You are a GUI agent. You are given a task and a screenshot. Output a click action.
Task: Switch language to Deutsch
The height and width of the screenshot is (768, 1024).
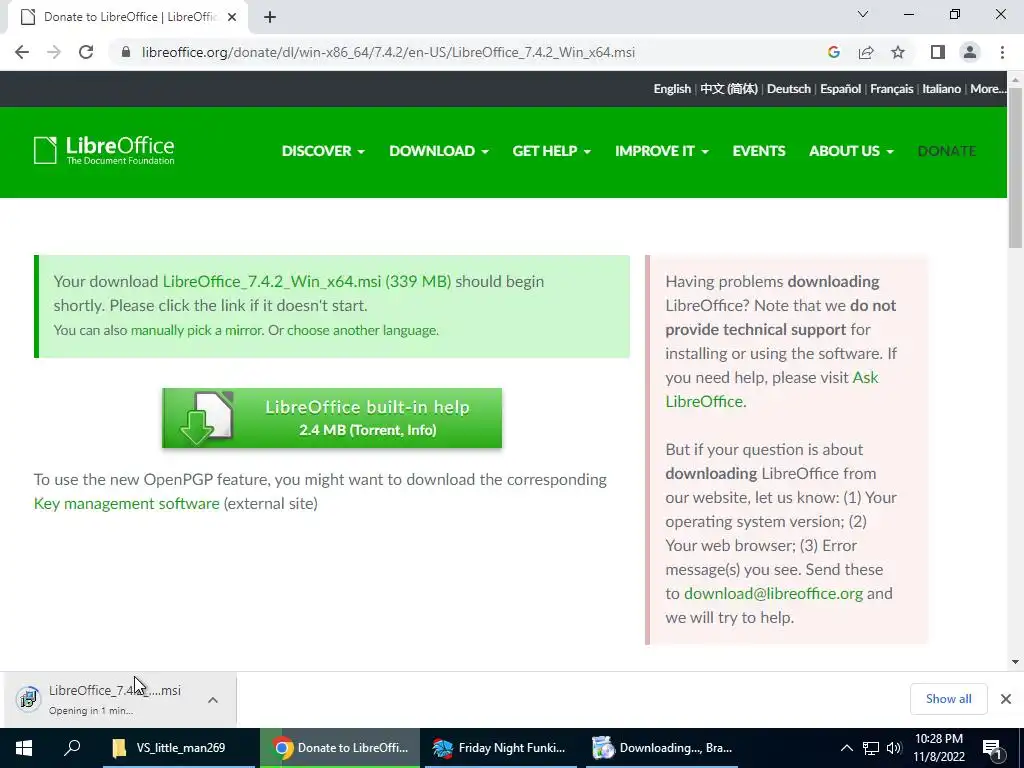[x=788, y=89]
